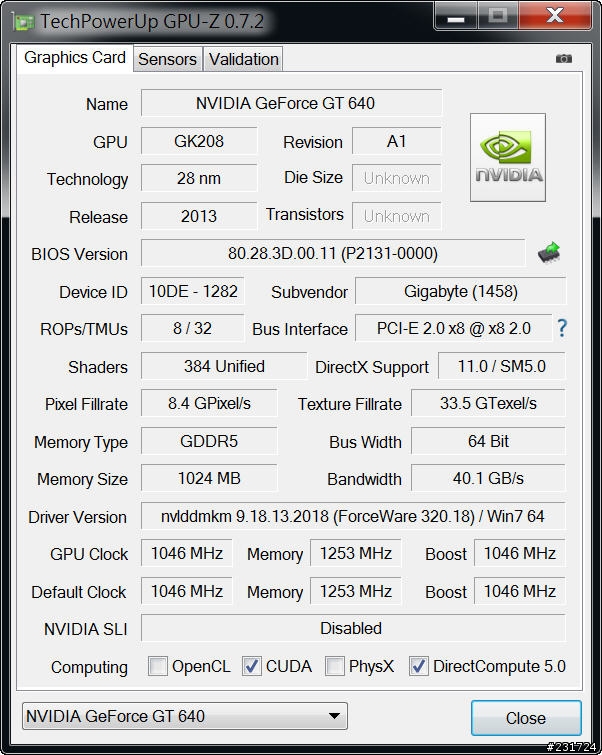Open the NVIDIA GeForce GT 640 dropdown
Image resolution: width=602 pixels, height=755 pixels.
184,716
